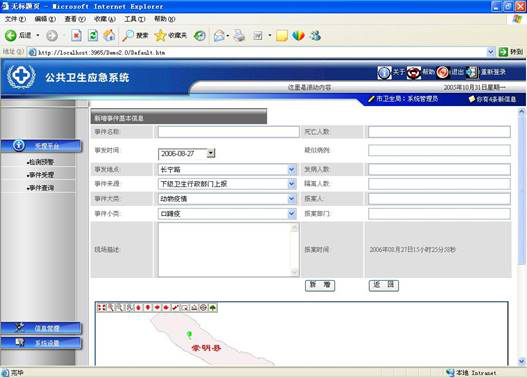This screenshot has height=378, width=527.
Task: Open the date picker arrow for 2006-08-27
Action: (x=211, y=153)
